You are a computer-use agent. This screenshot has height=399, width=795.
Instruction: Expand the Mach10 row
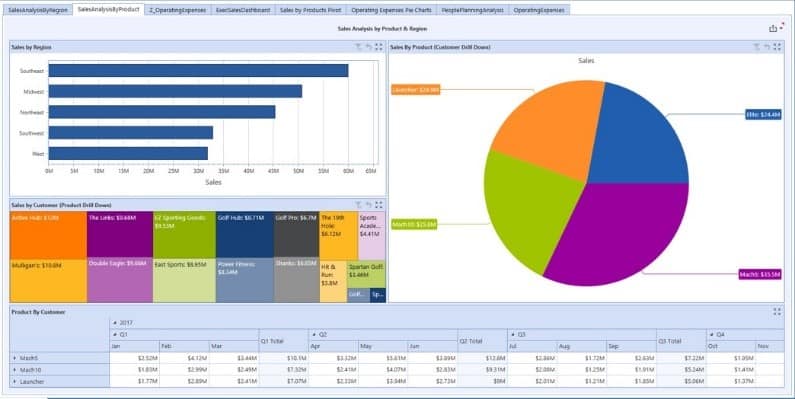point(15,370)
